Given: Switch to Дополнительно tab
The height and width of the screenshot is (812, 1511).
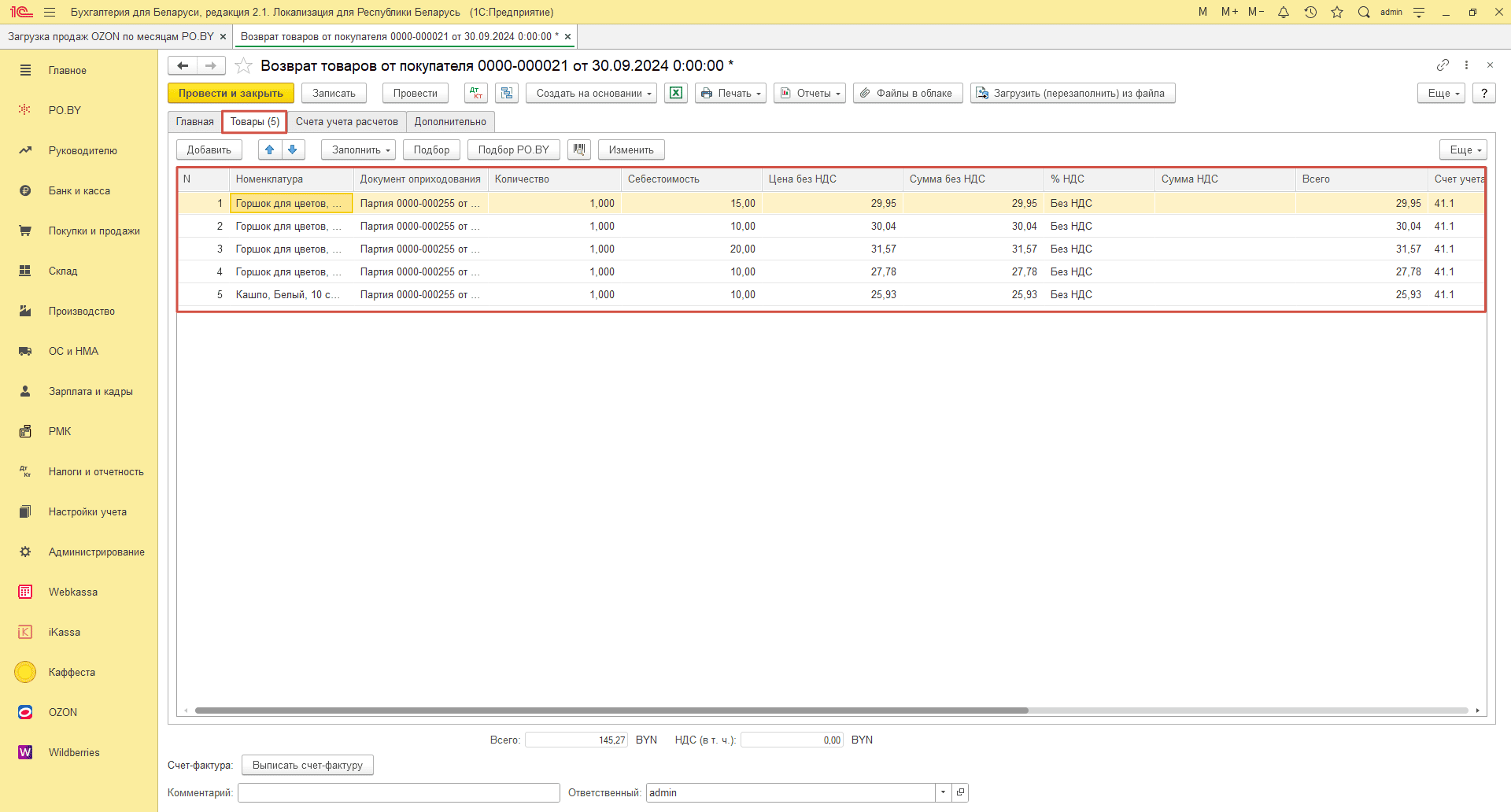Looking at the screenshot, I should point(450,121).
